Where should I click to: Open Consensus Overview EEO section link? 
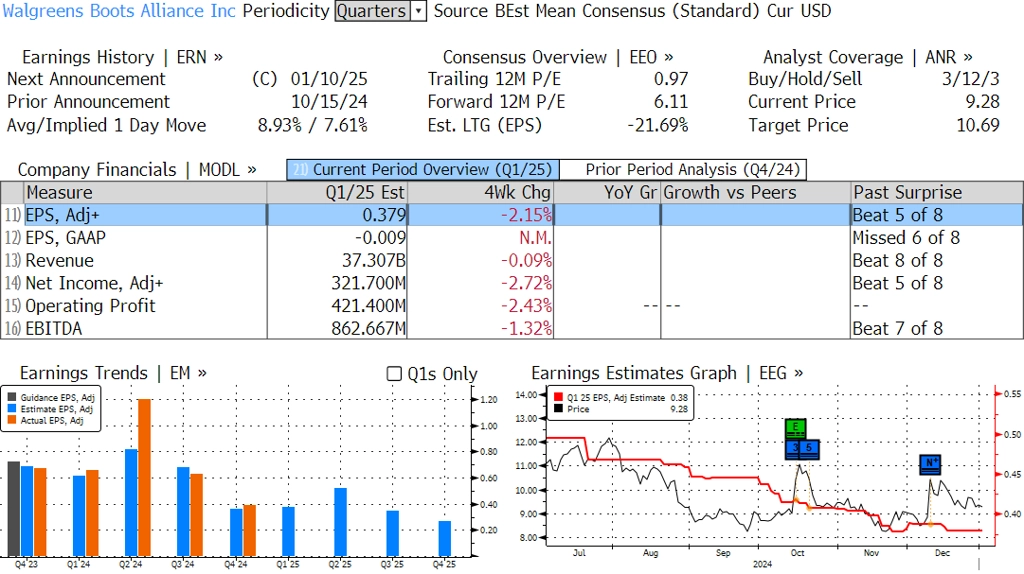tap(558, 57)
